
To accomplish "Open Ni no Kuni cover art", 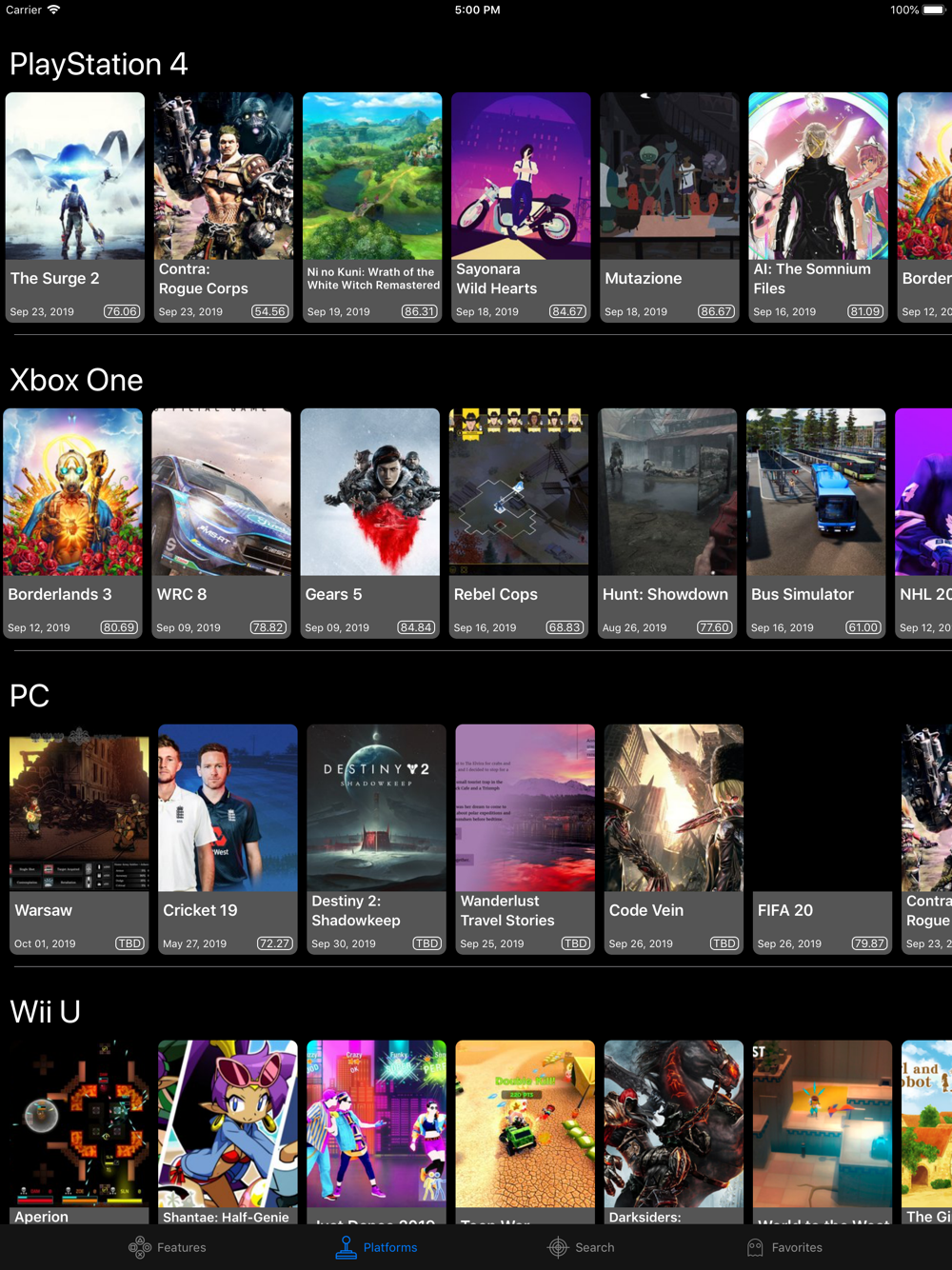I will click(x=372, y=176).
